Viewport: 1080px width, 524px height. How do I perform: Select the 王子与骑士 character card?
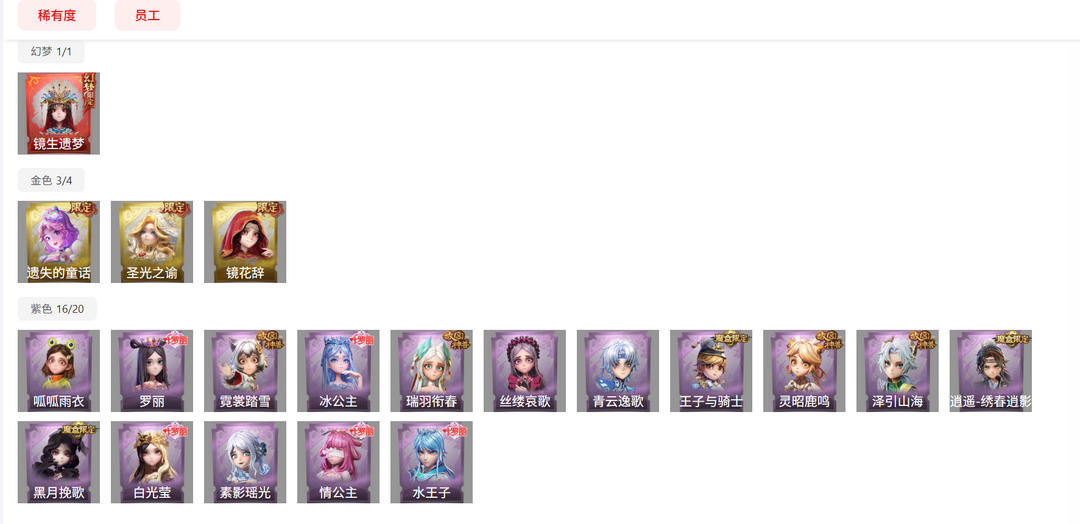(711, 370)
